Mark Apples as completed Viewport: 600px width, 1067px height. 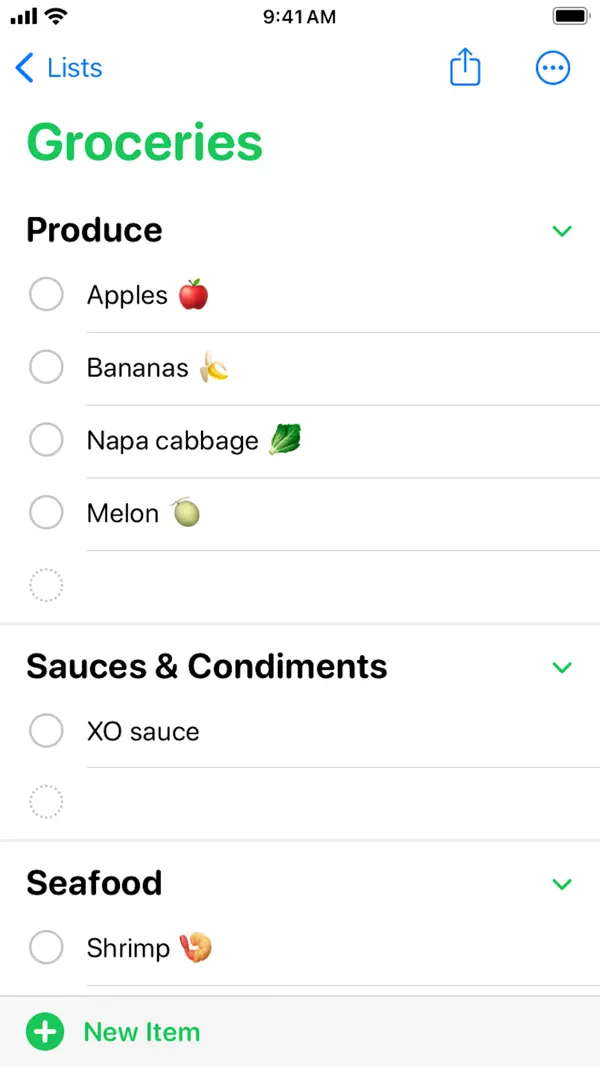46,294
